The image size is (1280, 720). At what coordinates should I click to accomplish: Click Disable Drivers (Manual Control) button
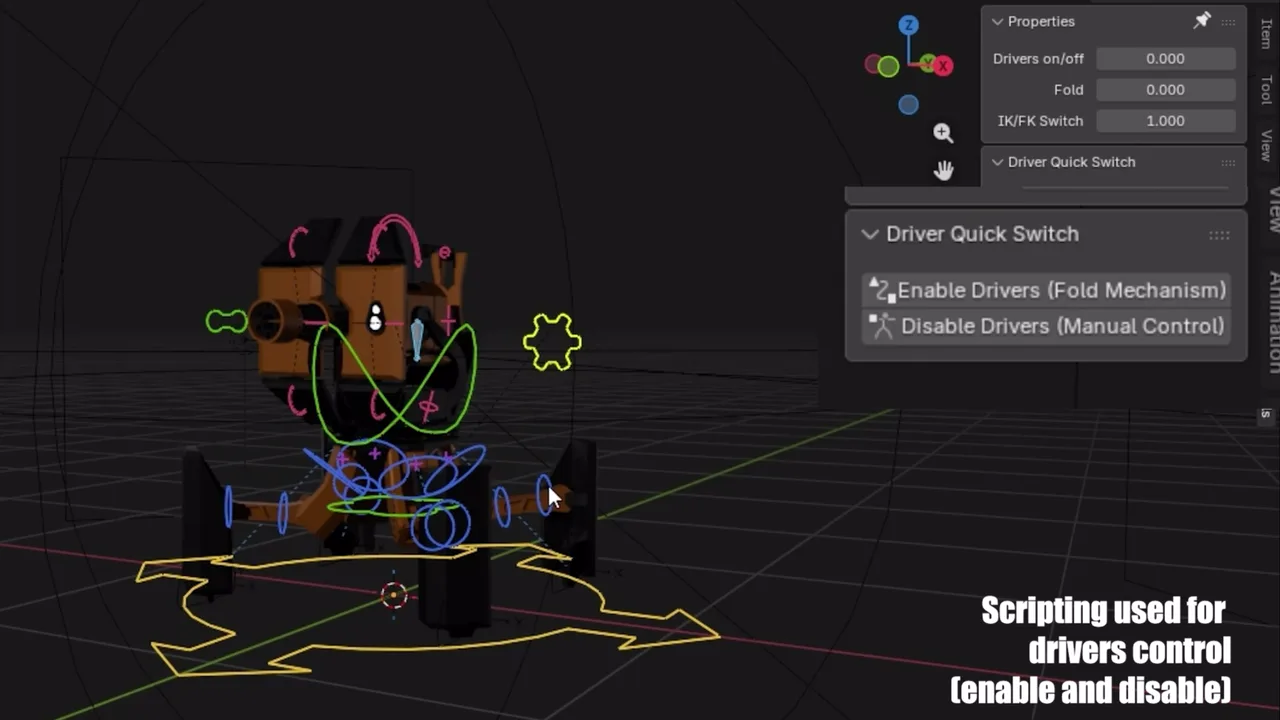1046,326
